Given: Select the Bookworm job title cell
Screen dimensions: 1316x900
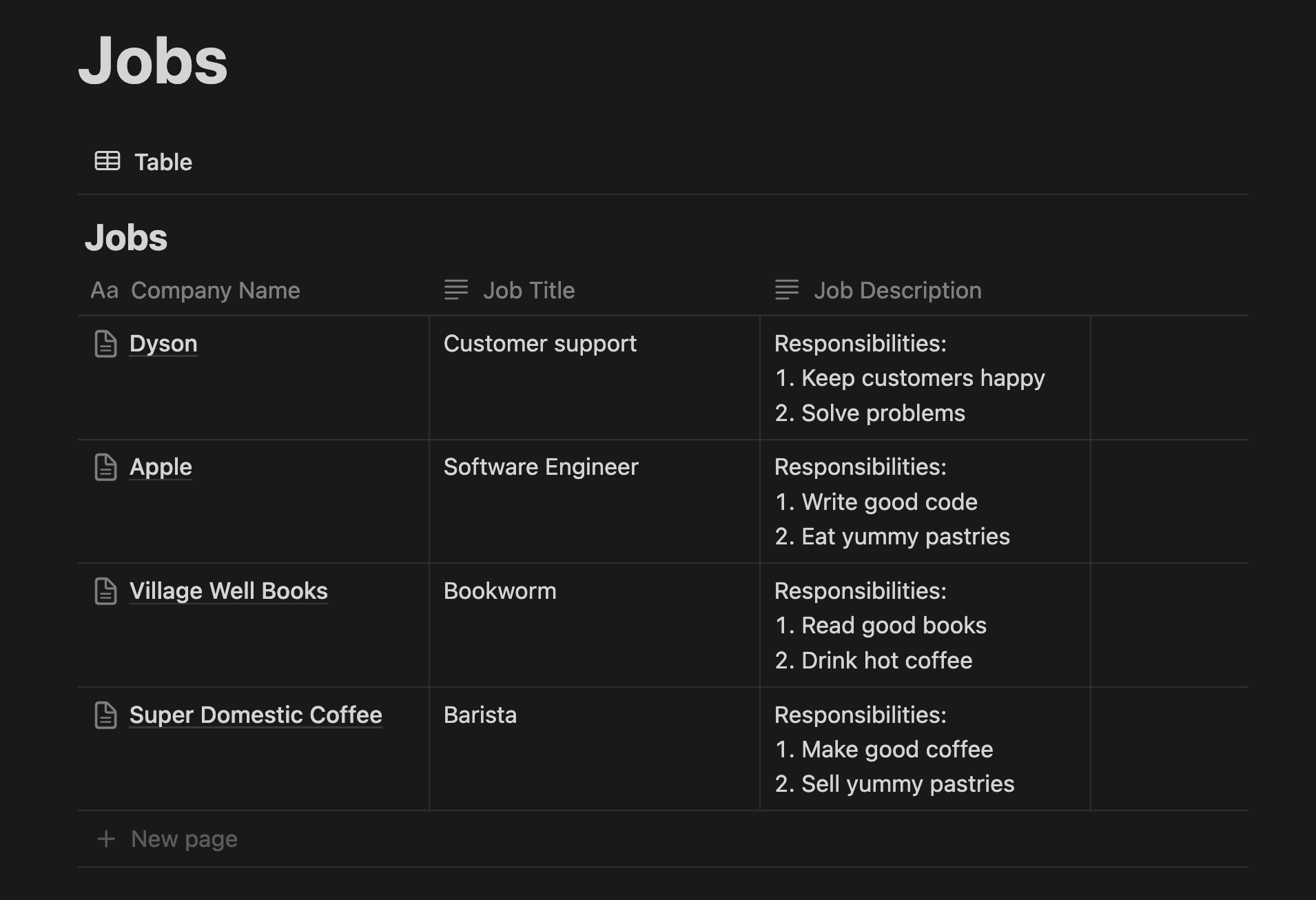Looking at the screenshot, I should tap(594, 625).
